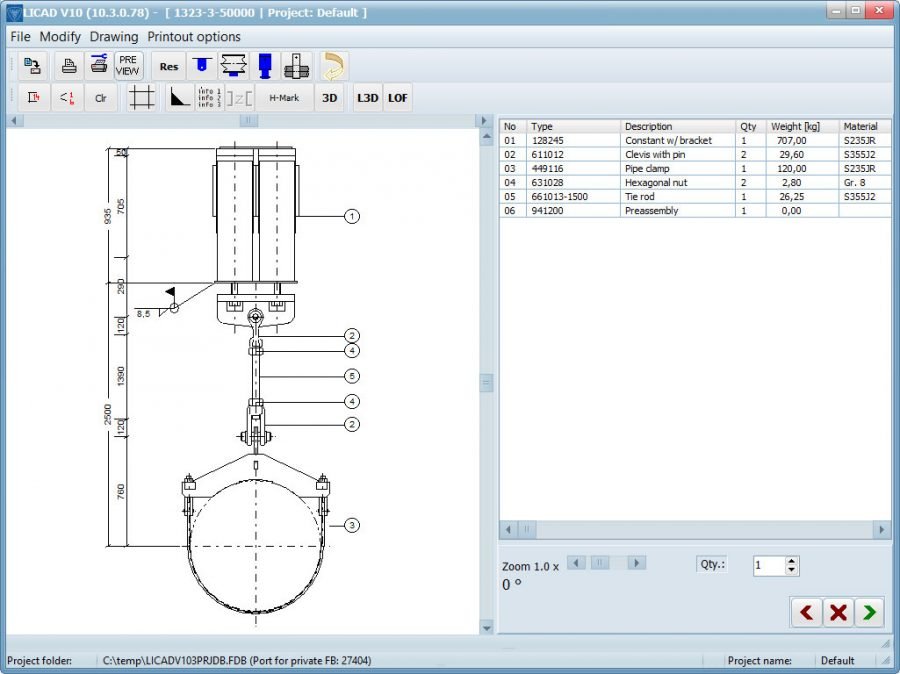Click the printer settings icon
The image size is (900, 674).
coord(98,65)
